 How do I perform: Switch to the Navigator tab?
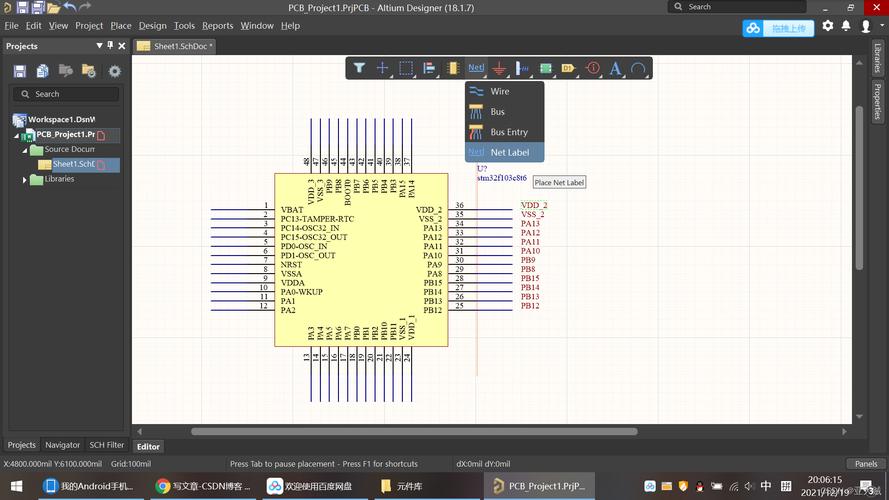click(62, 445)
